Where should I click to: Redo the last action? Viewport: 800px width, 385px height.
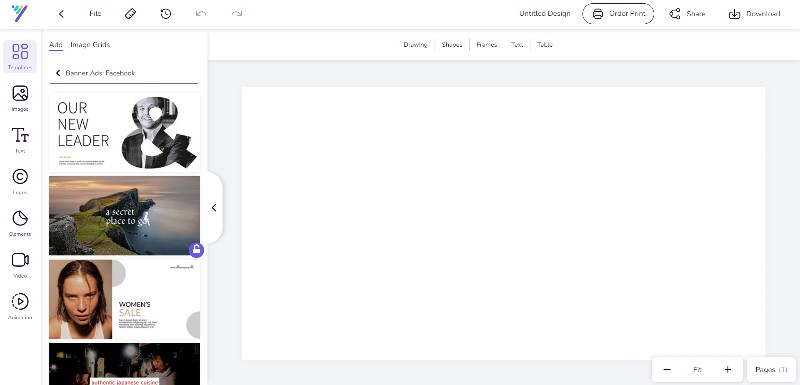pyautogui.click(x=237, y=14)
